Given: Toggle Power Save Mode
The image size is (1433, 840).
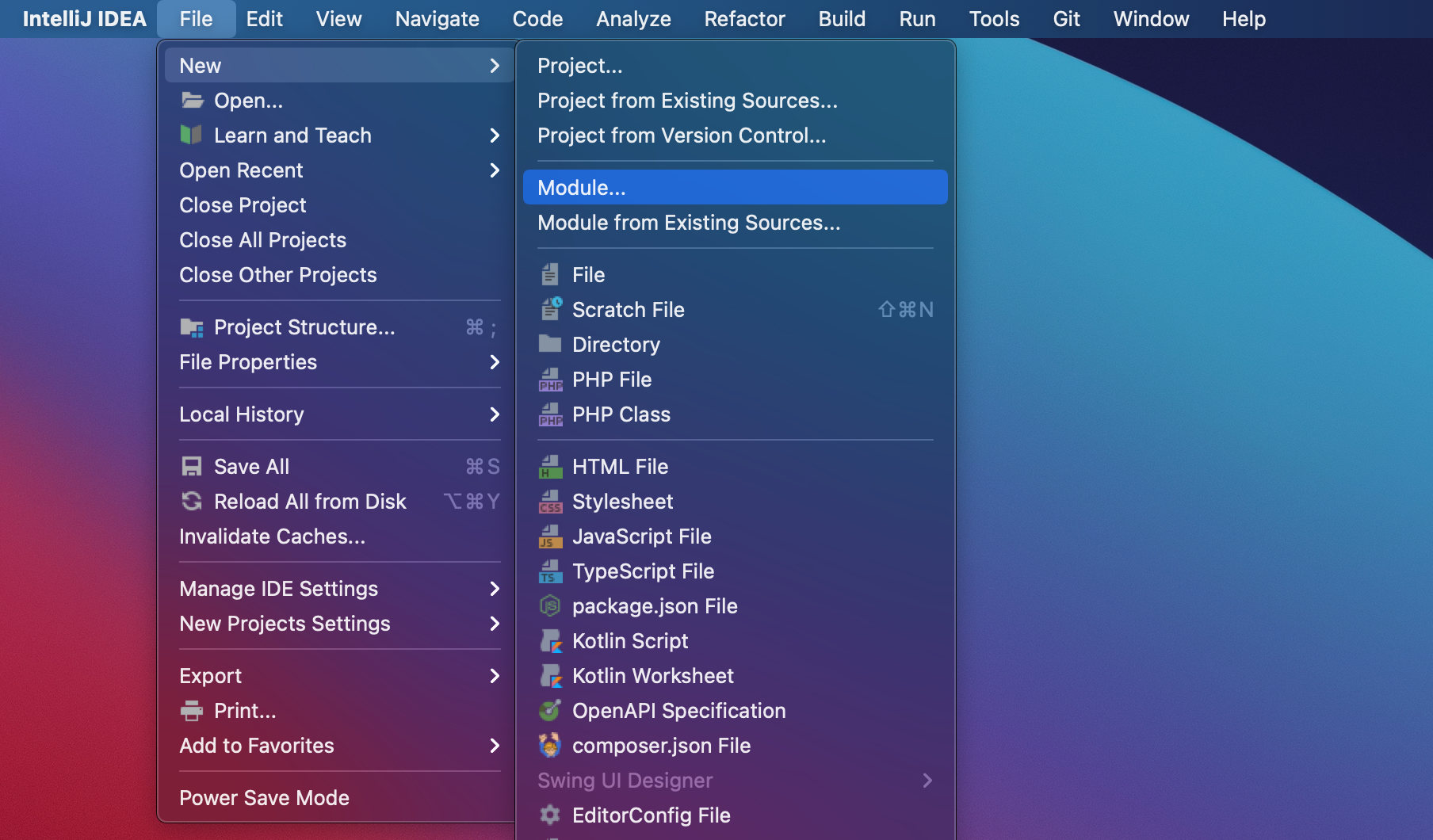Looking at the screenshot, I should (x=339, y=798).
